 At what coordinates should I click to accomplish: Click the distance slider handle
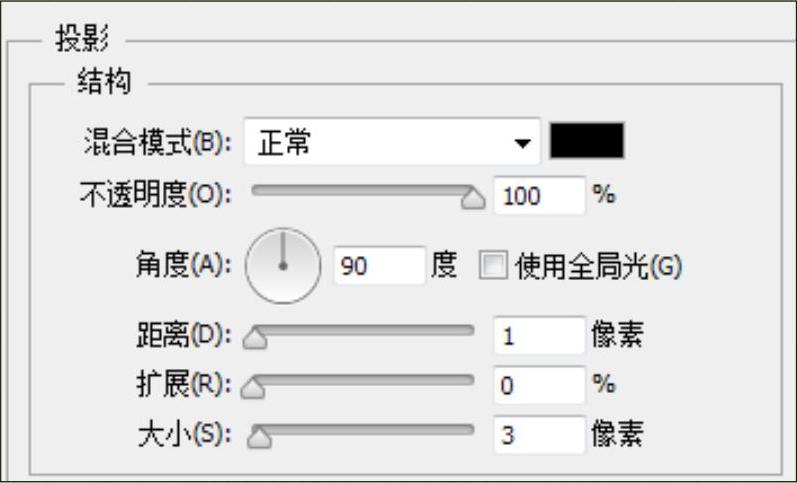point(256,341)
